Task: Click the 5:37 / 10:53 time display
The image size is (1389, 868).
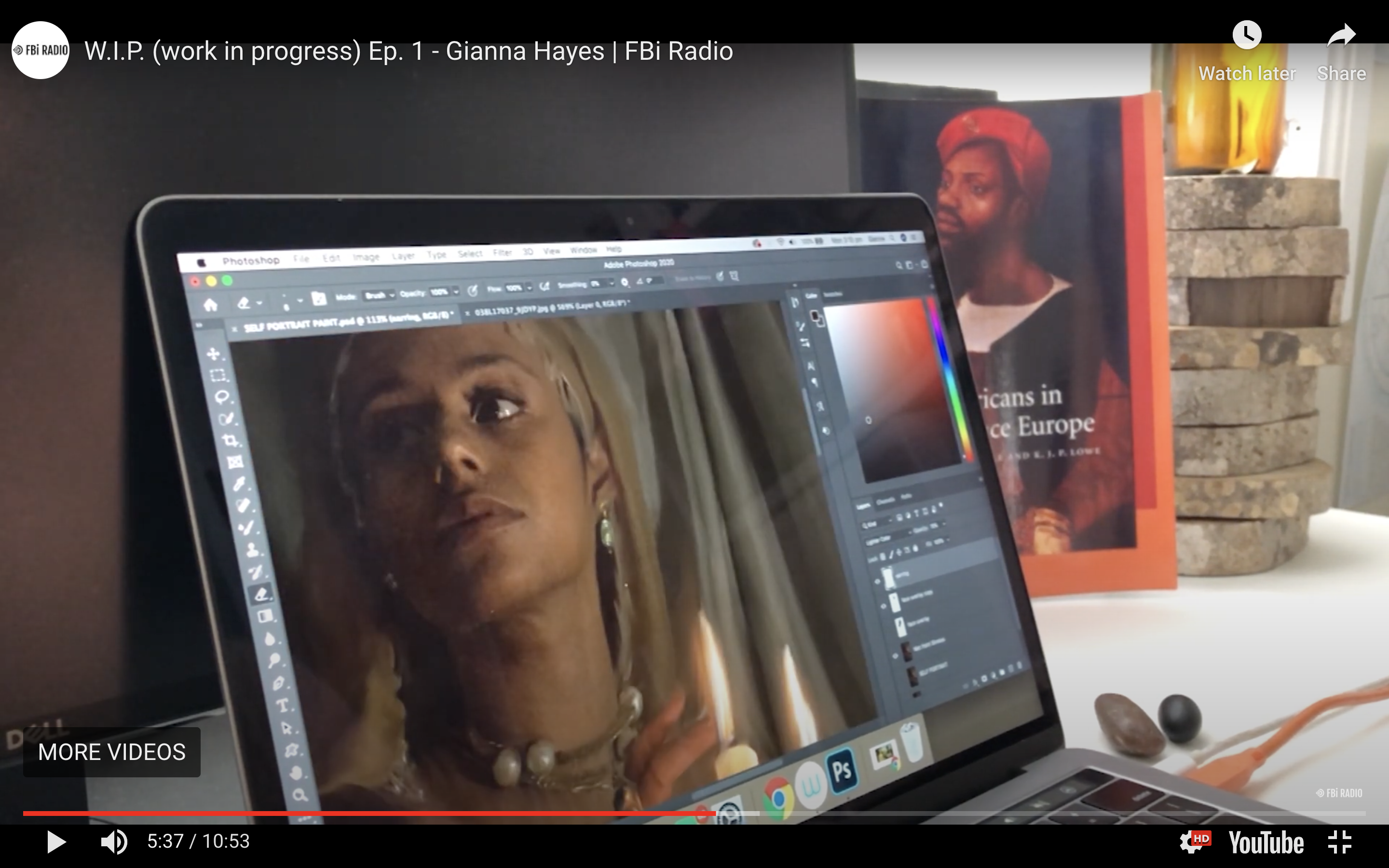Action: (198, 841)
